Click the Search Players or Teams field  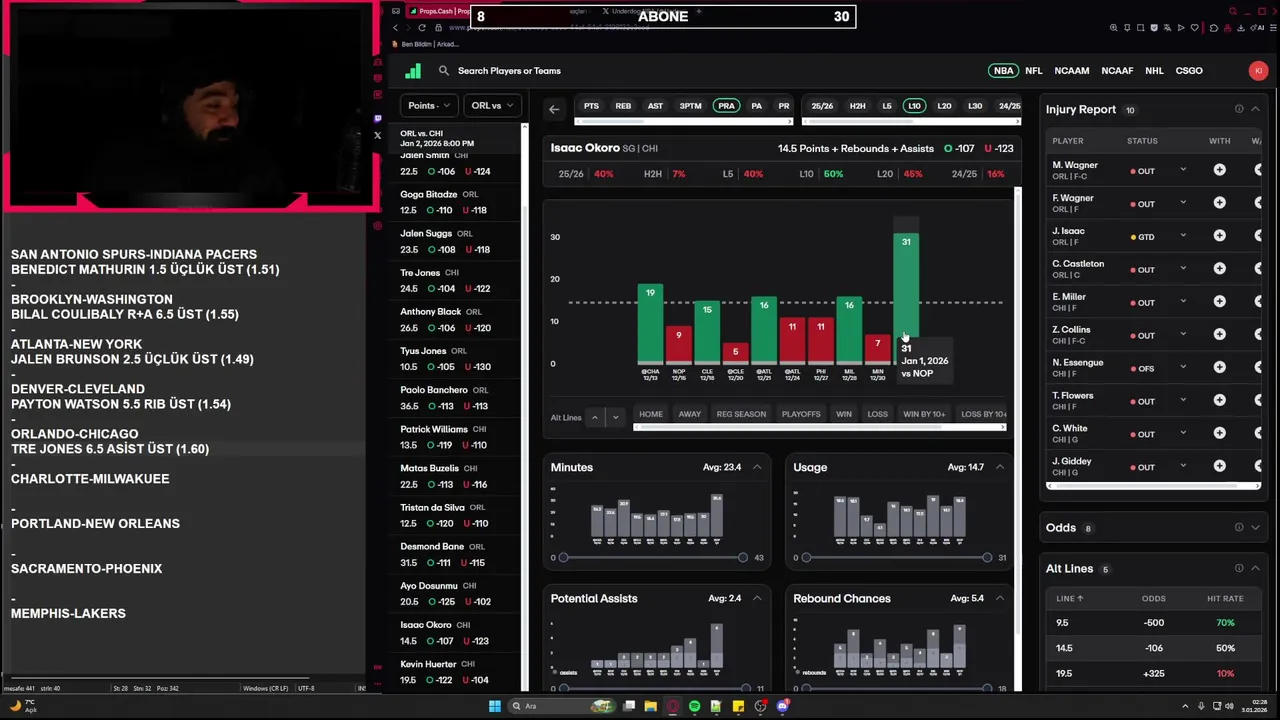point(509,71)
